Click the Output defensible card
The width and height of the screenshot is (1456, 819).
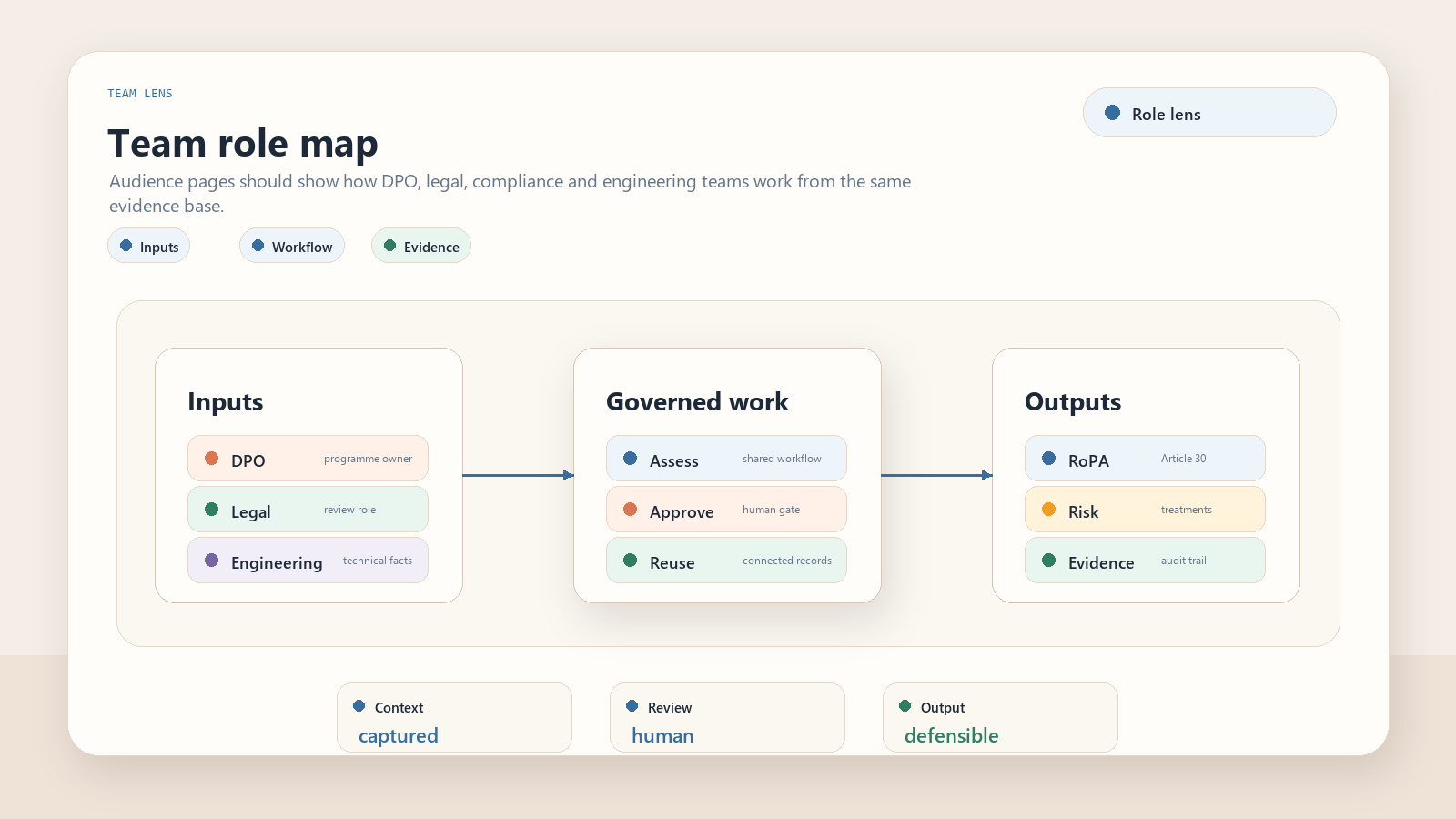coord(1000,718)
